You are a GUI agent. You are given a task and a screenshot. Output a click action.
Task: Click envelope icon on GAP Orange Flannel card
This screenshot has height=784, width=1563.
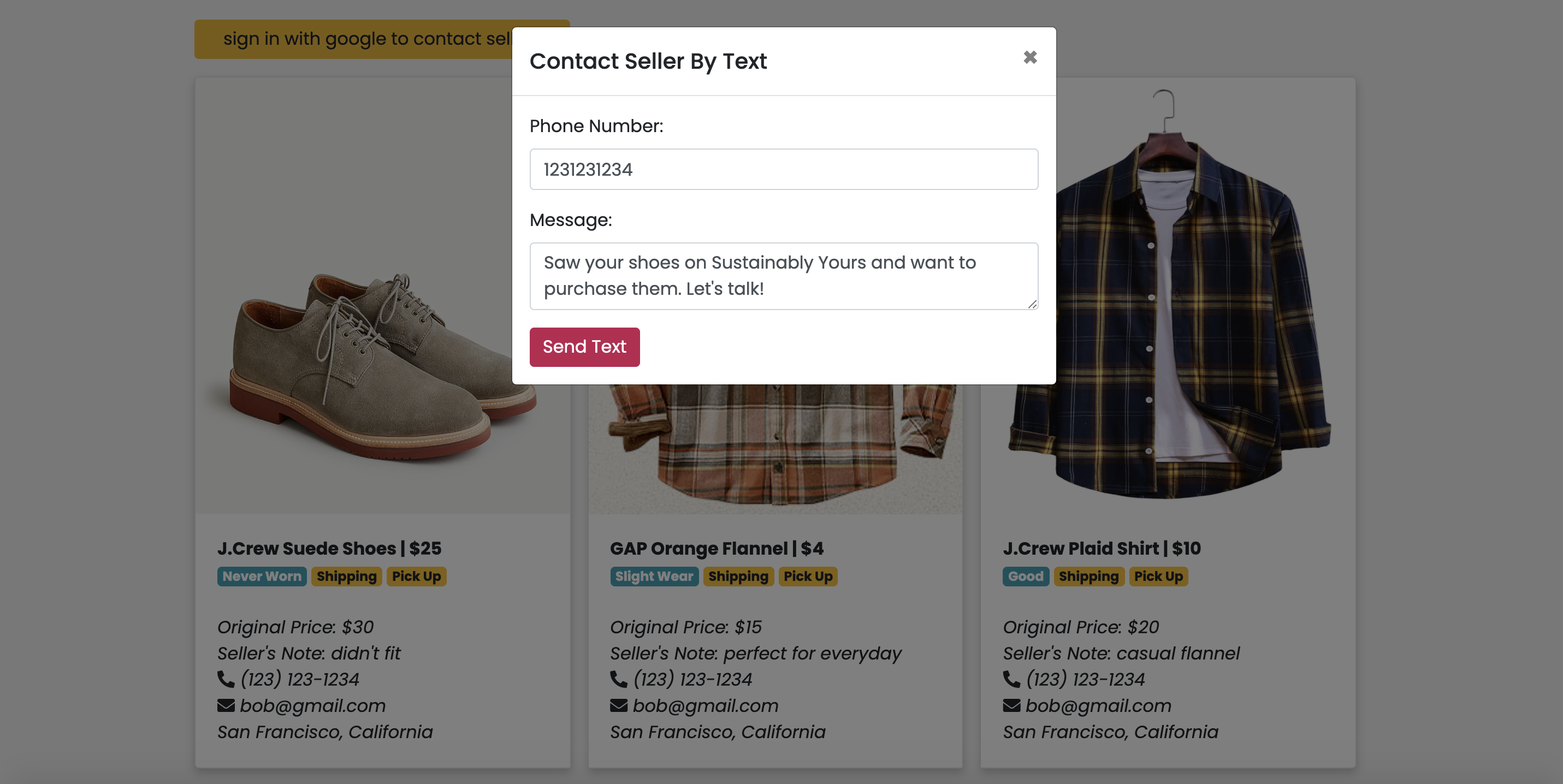coord(618,705)
